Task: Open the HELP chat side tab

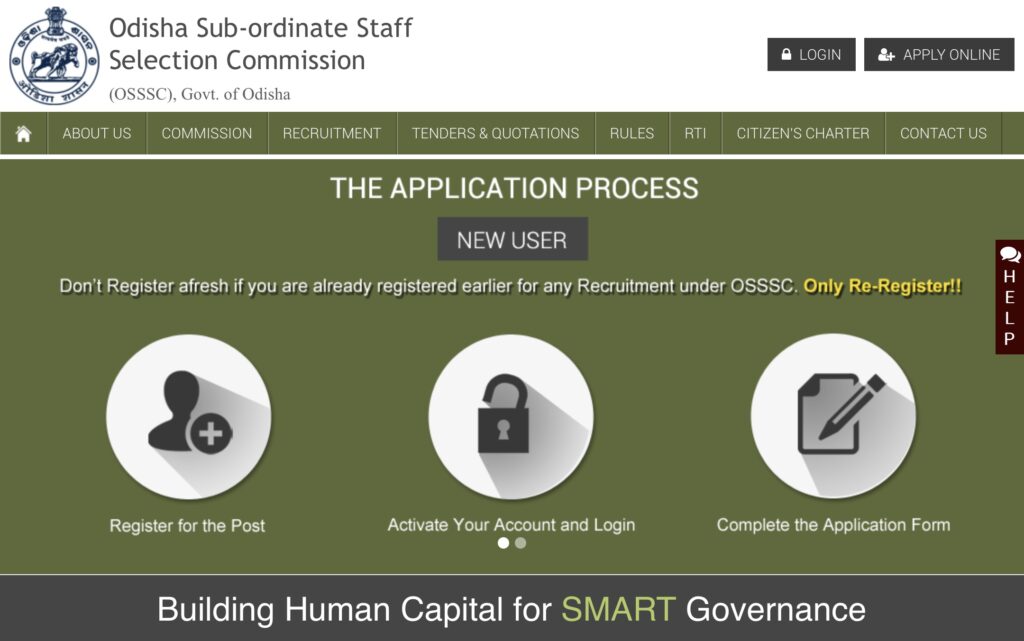Action: (x=1010, y=297)
